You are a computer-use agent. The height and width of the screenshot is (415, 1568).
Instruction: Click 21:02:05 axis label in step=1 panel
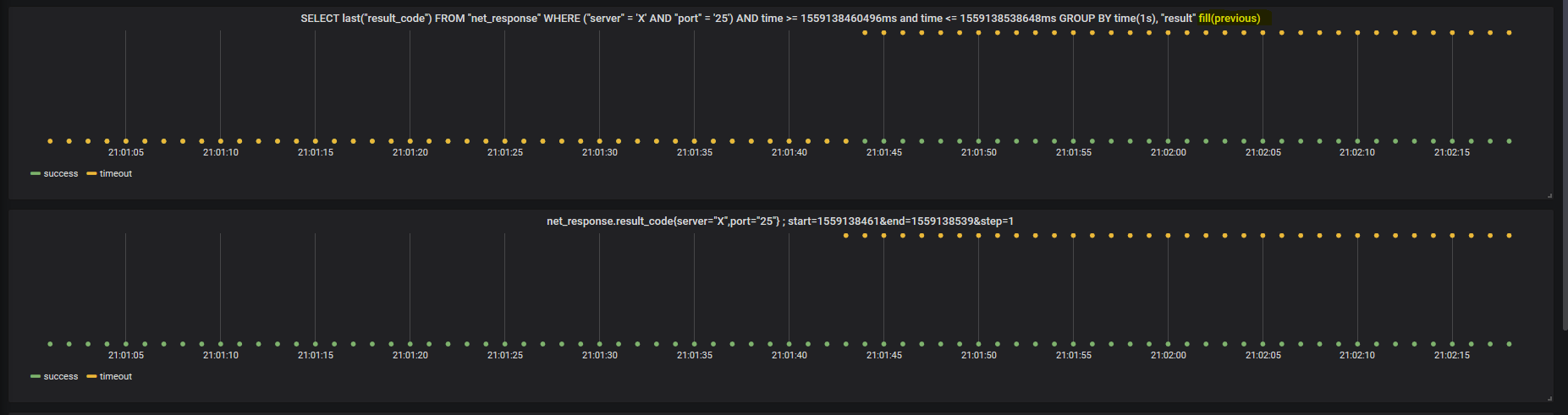[x=1263, y=356]
